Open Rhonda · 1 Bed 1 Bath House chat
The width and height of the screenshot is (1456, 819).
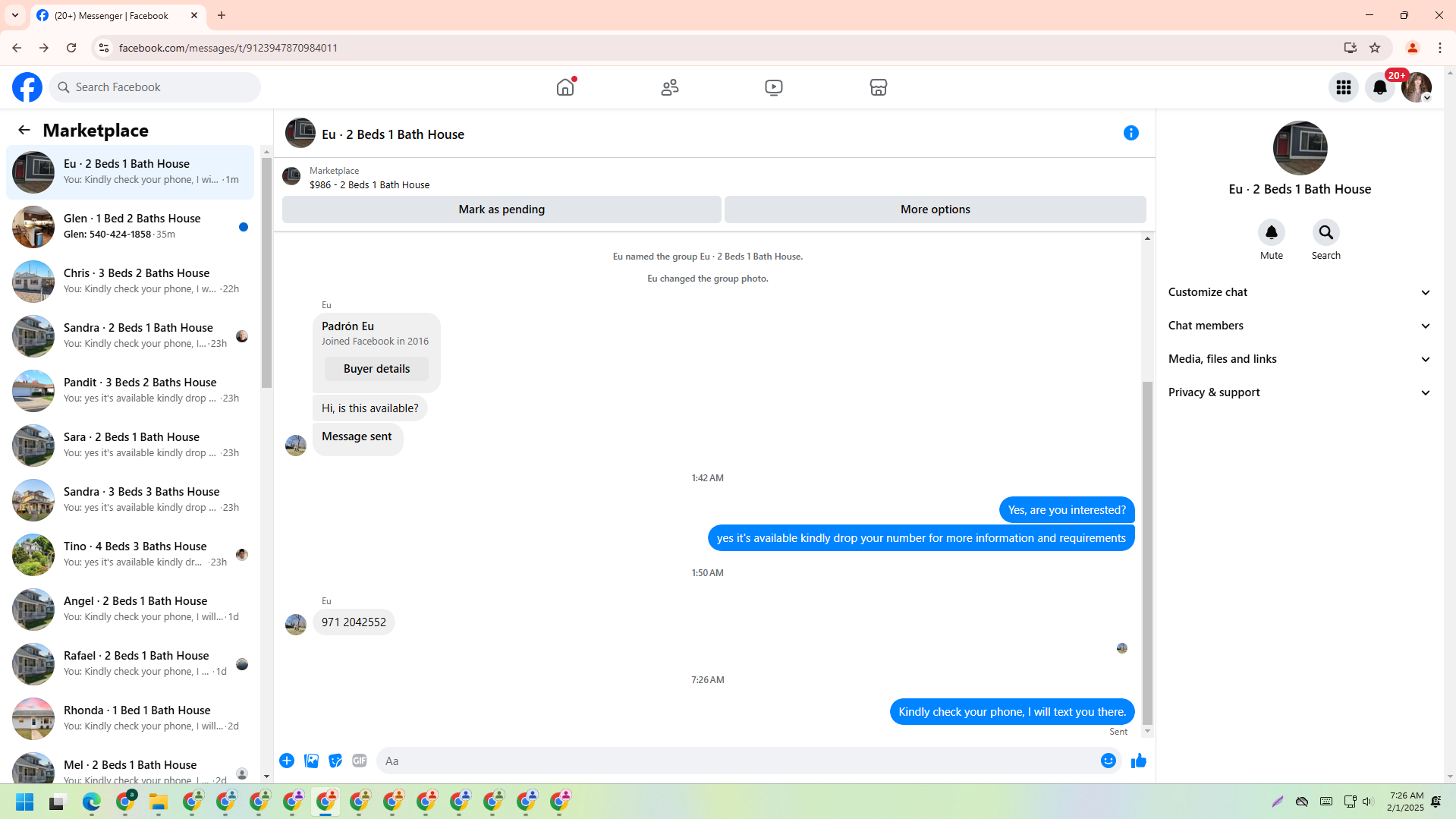tap(130, 719)
